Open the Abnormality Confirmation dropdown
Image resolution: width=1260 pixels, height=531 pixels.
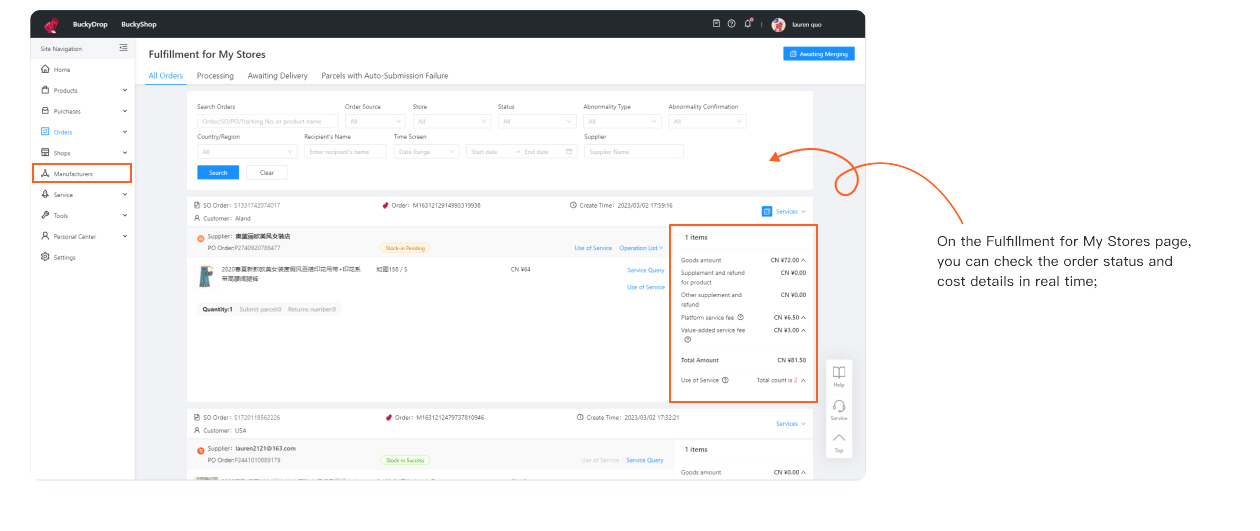(x=707, y=121)
